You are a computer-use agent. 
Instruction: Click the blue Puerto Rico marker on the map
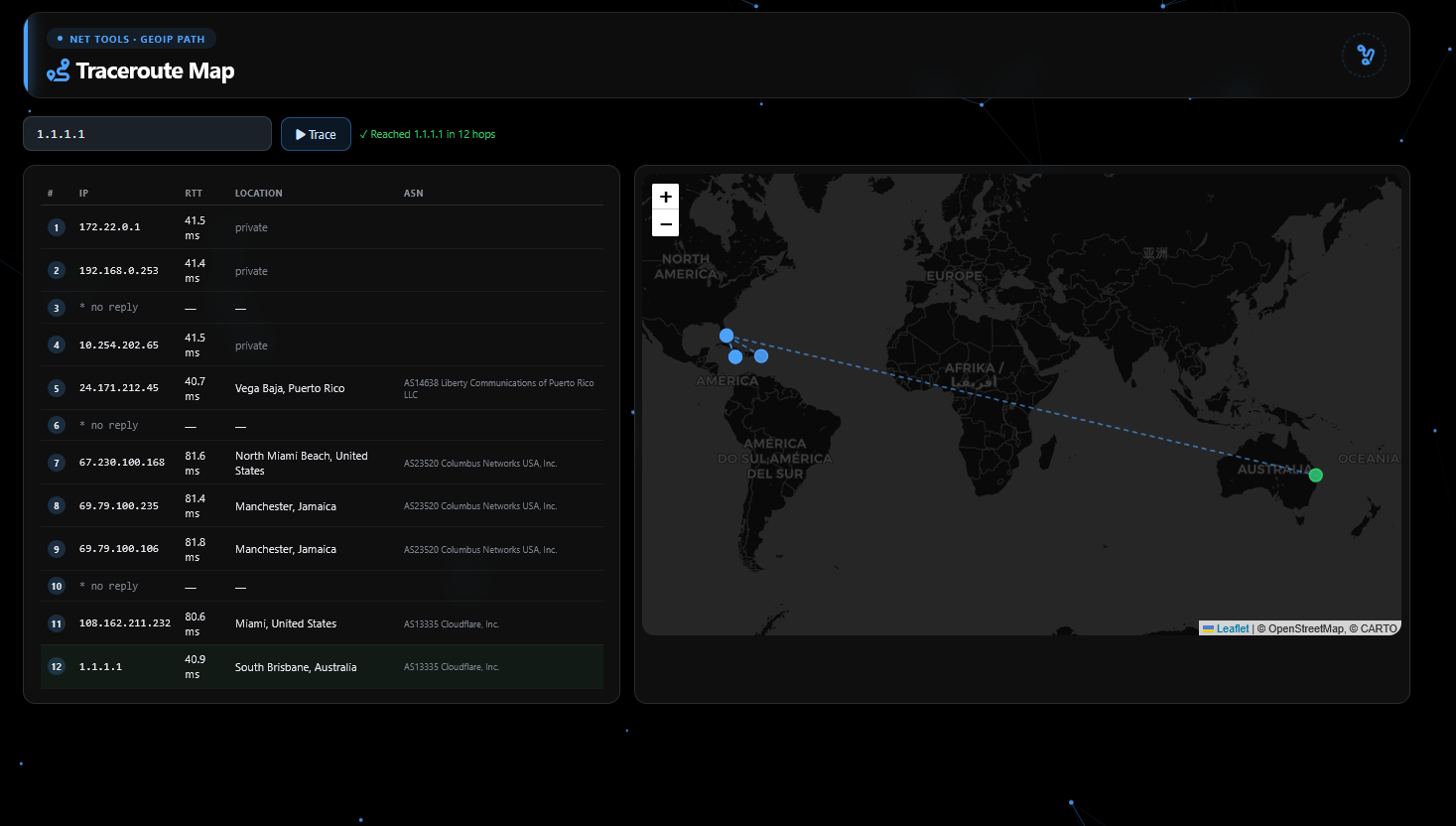(x=761, y=355)
